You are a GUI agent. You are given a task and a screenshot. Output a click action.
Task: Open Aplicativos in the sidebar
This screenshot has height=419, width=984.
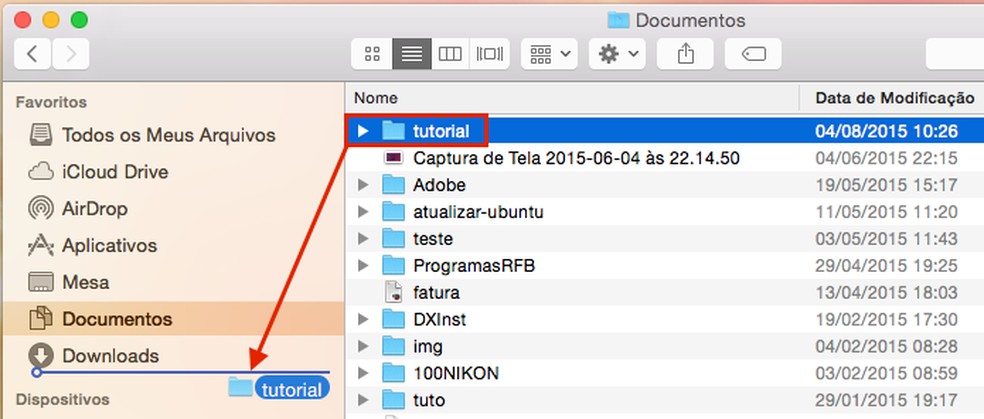coord(111,246)
